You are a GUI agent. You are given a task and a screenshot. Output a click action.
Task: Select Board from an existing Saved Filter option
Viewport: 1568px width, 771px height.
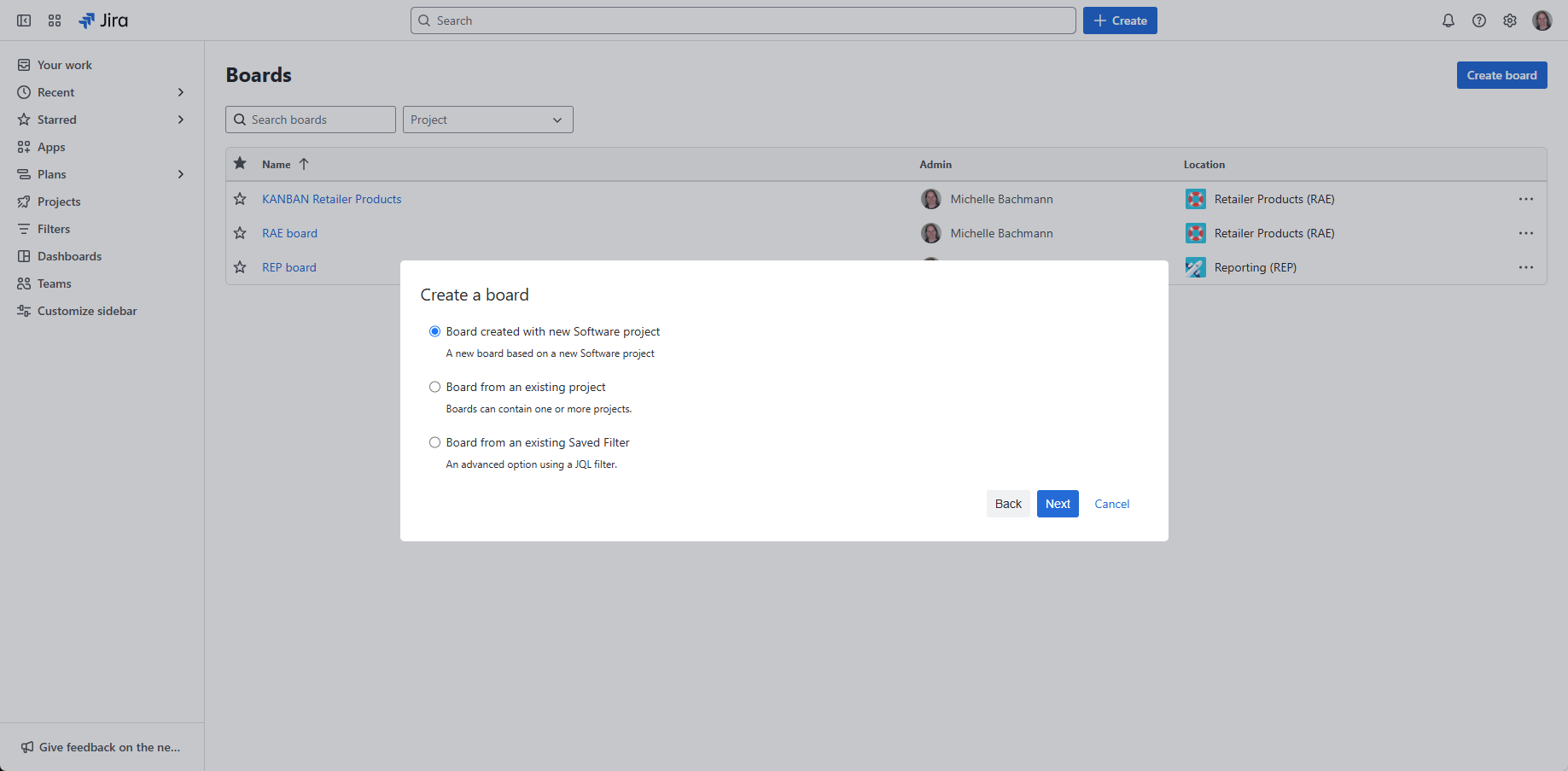(x=434, y=442)
